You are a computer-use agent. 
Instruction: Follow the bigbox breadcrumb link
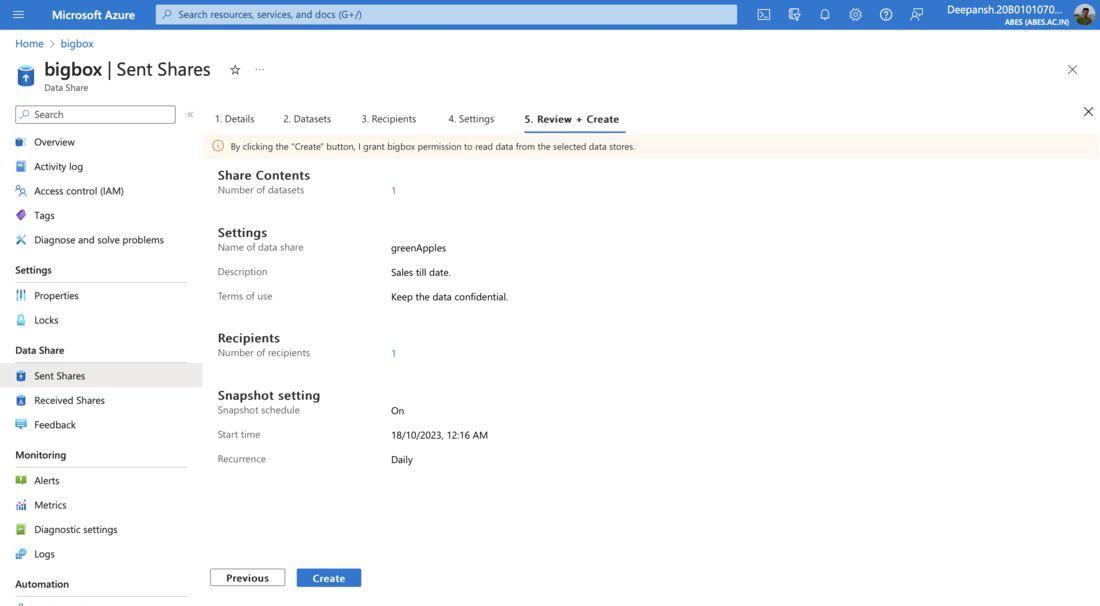[x=76, y=43]
